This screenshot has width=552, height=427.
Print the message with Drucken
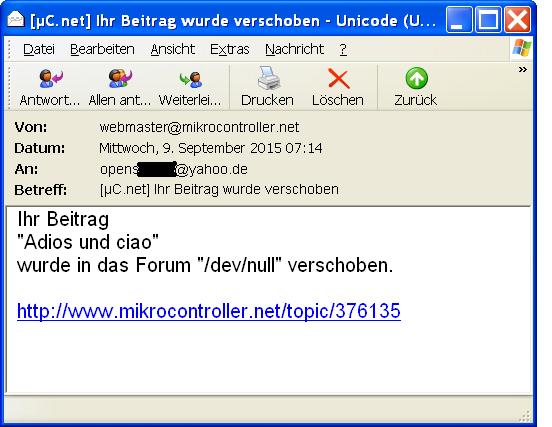[x=268, y=87]
